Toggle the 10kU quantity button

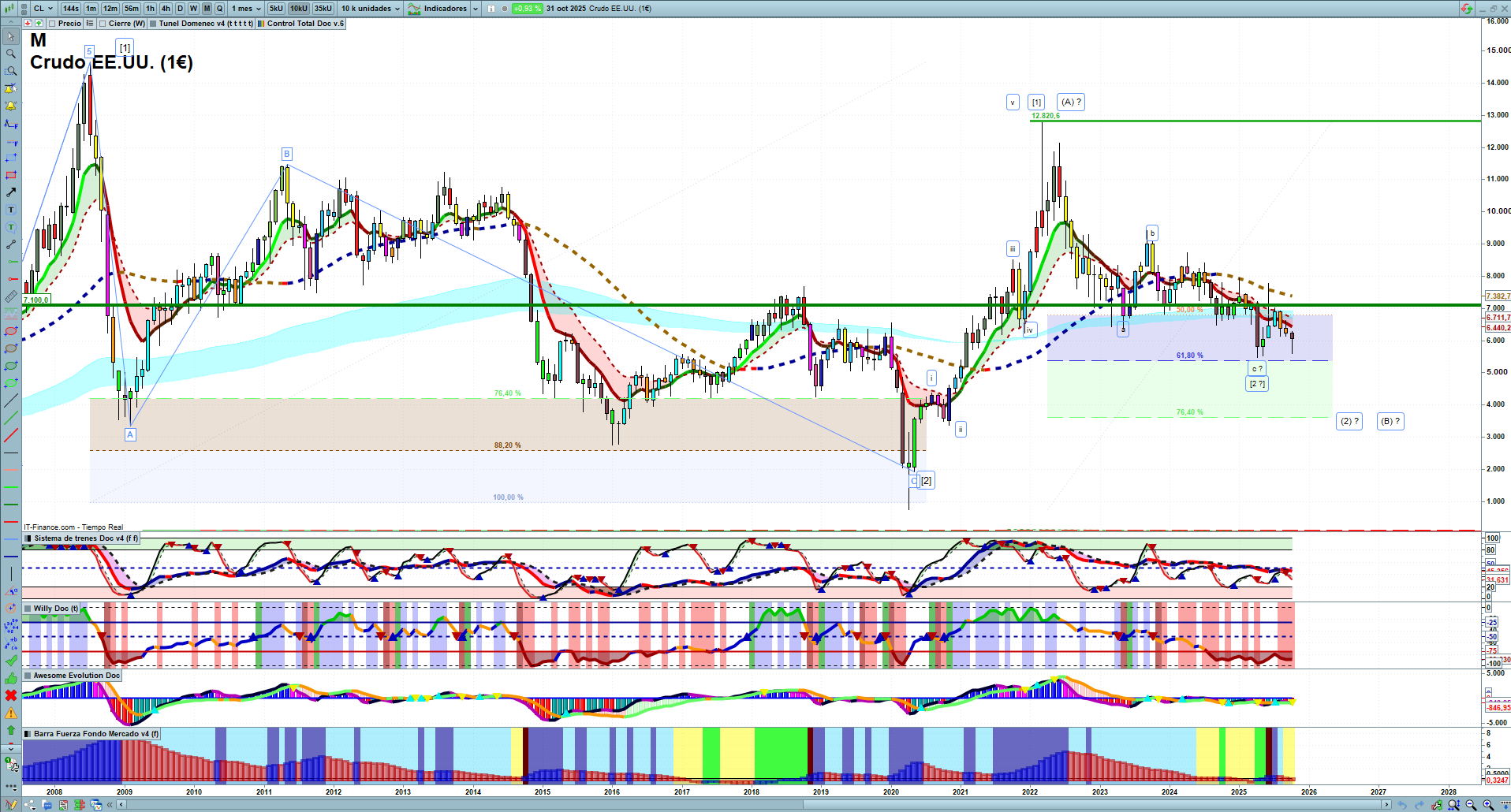point(299,9)
